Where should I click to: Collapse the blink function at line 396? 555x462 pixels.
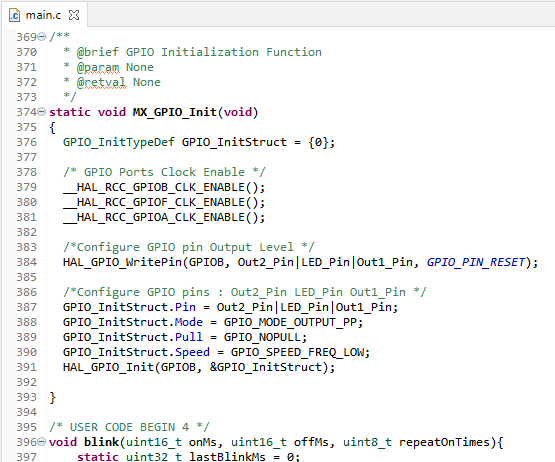41,442
